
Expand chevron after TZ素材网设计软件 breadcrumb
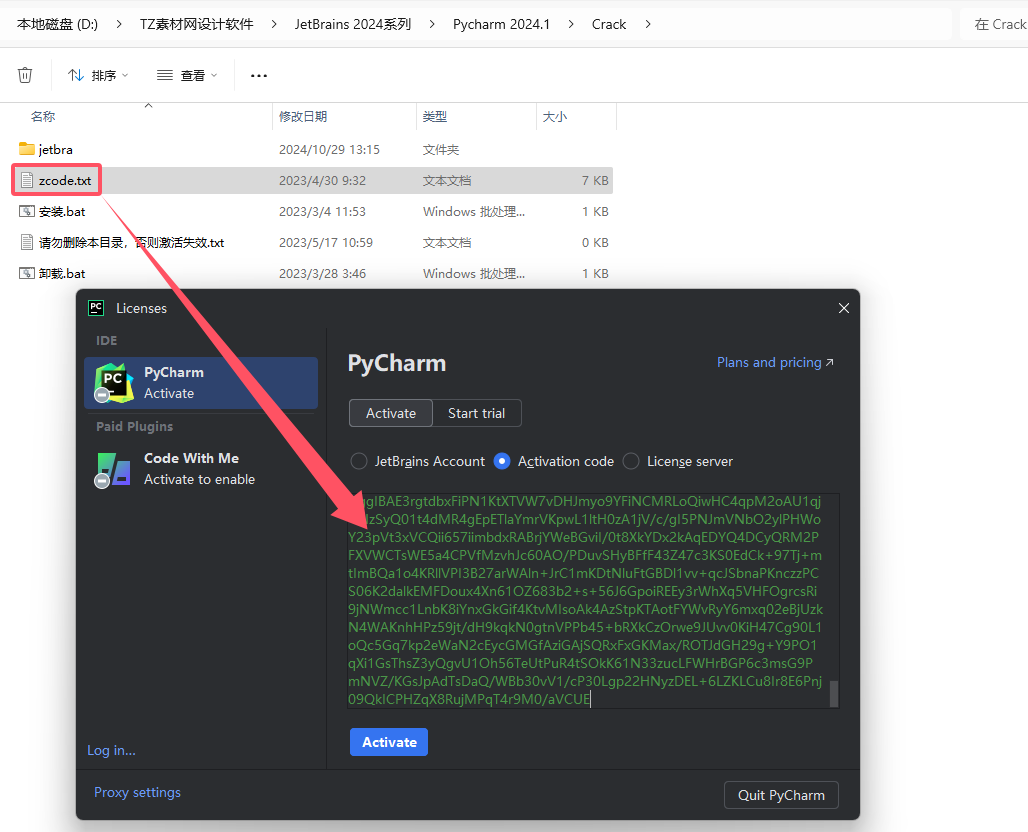pos(273,24)
